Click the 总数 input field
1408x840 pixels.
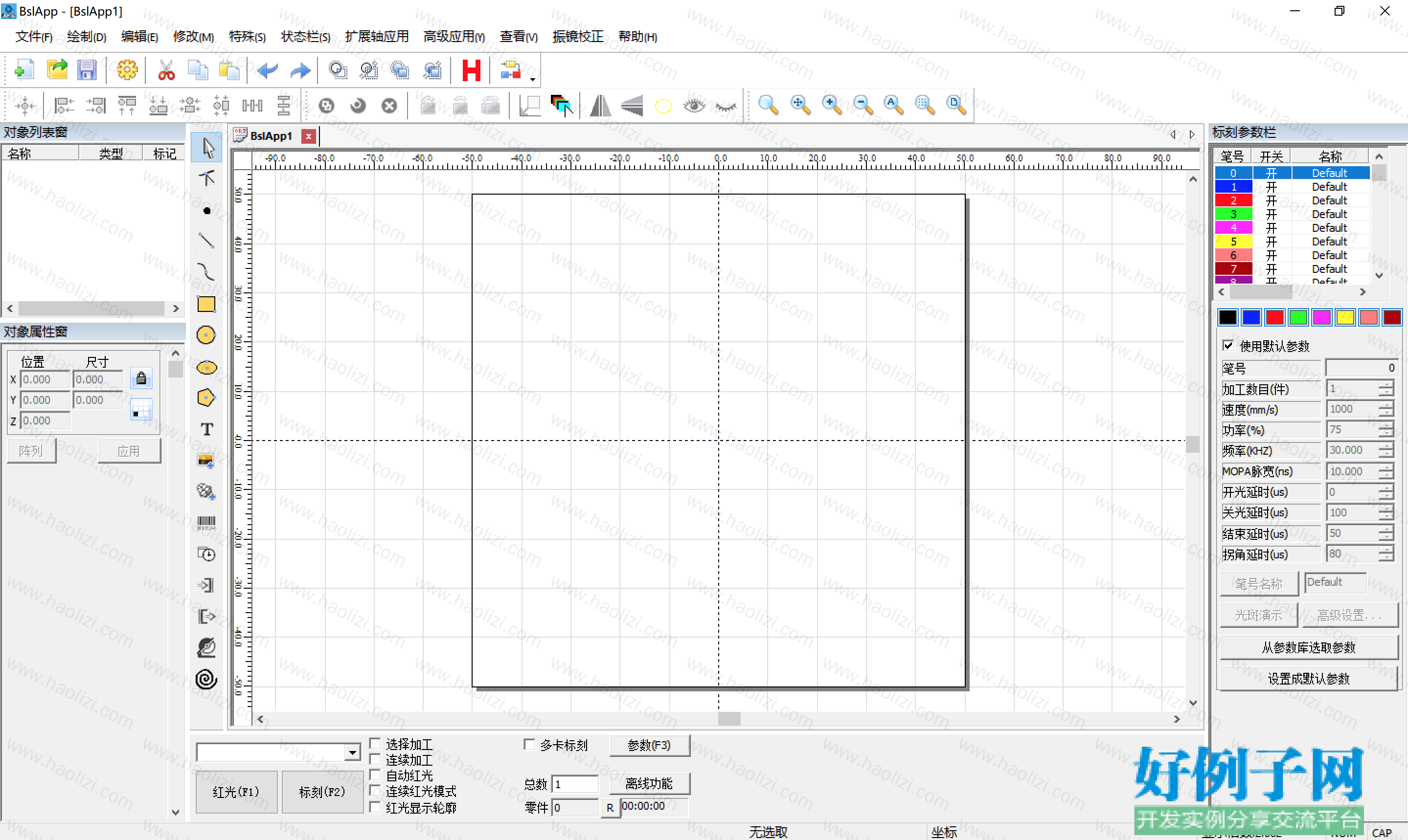(x=575, y=784)
